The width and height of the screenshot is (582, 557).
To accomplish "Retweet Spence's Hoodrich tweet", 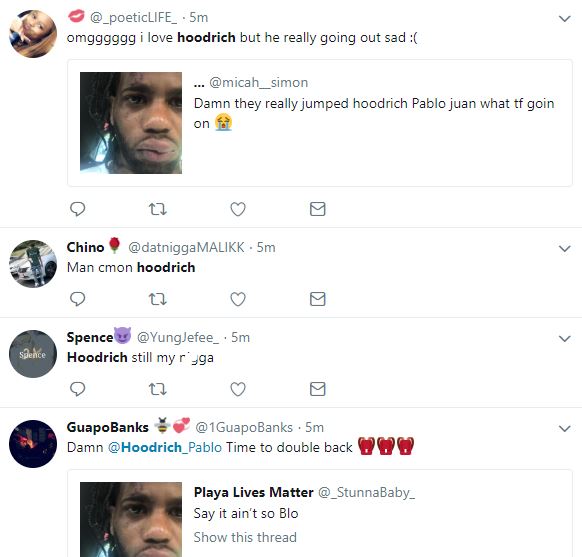I will [x=158, y=389].
